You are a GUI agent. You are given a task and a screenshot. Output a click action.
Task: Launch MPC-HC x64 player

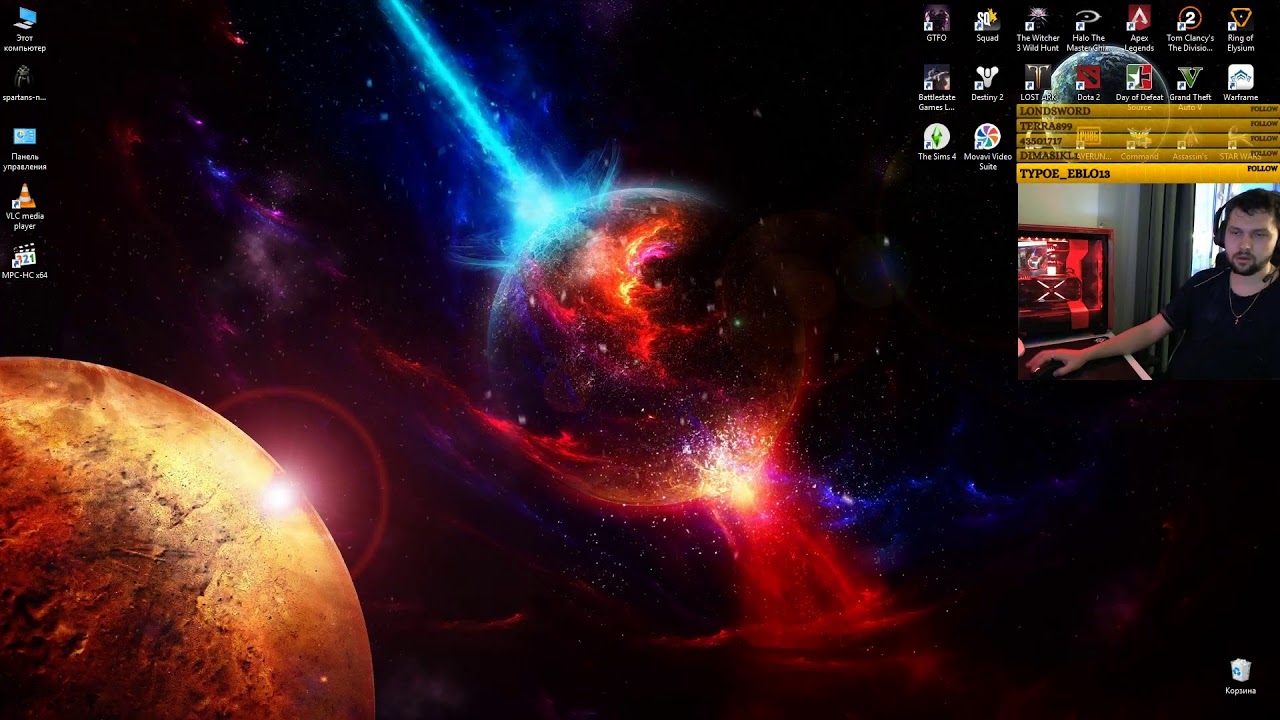[25, 262]
